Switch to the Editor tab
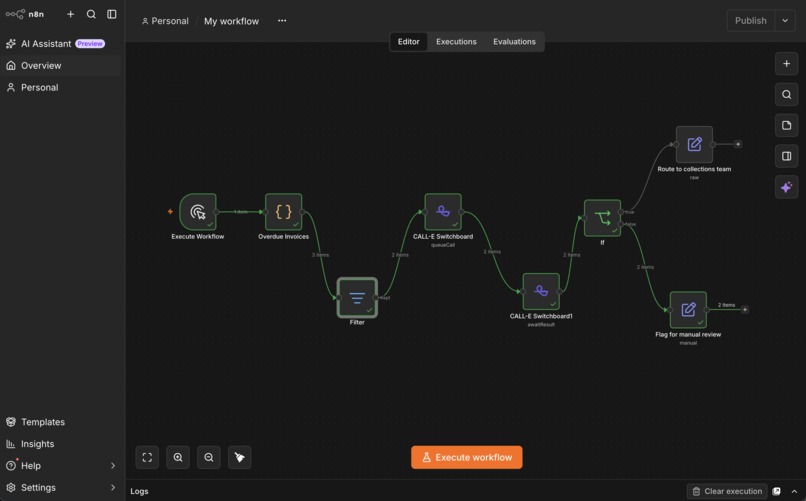The image size is (806, 501). [x=409, y=42]
